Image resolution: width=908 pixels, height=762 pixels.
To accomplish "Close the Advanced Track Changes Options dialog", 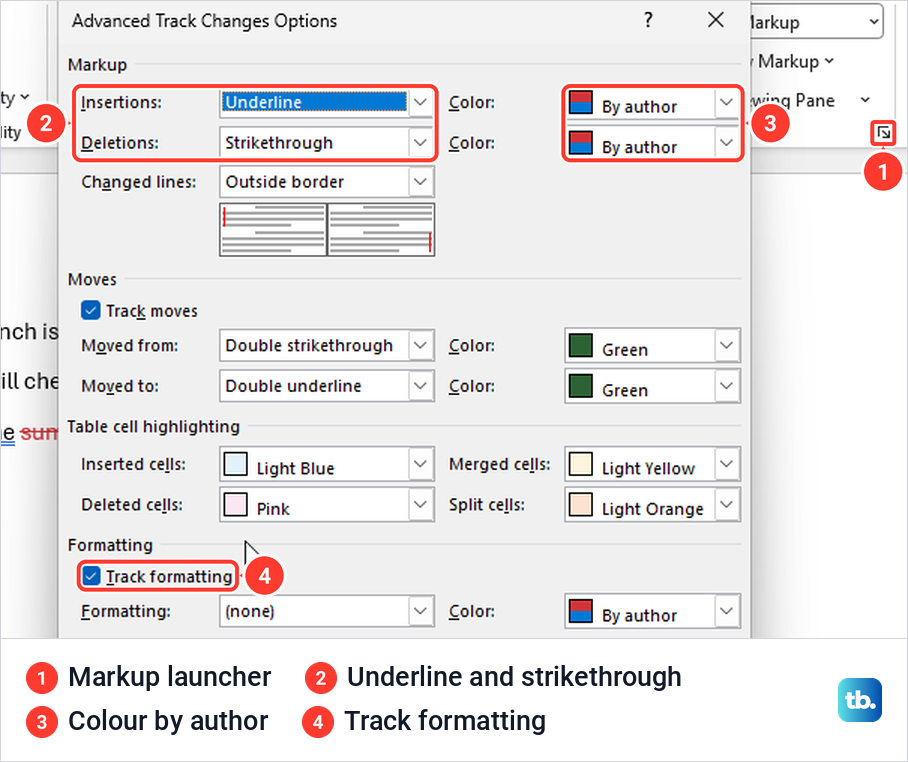I will [716, 20].
